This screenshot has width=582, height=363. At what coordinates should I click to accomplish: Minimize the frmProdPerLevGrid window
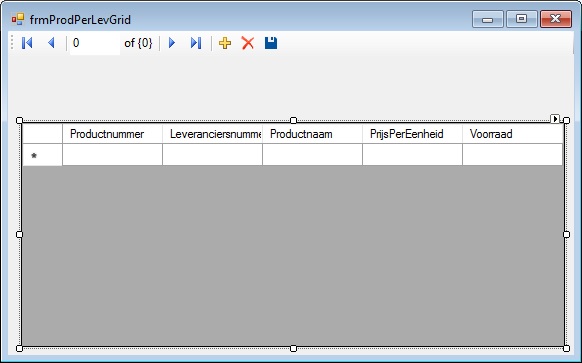pos(487,19)
